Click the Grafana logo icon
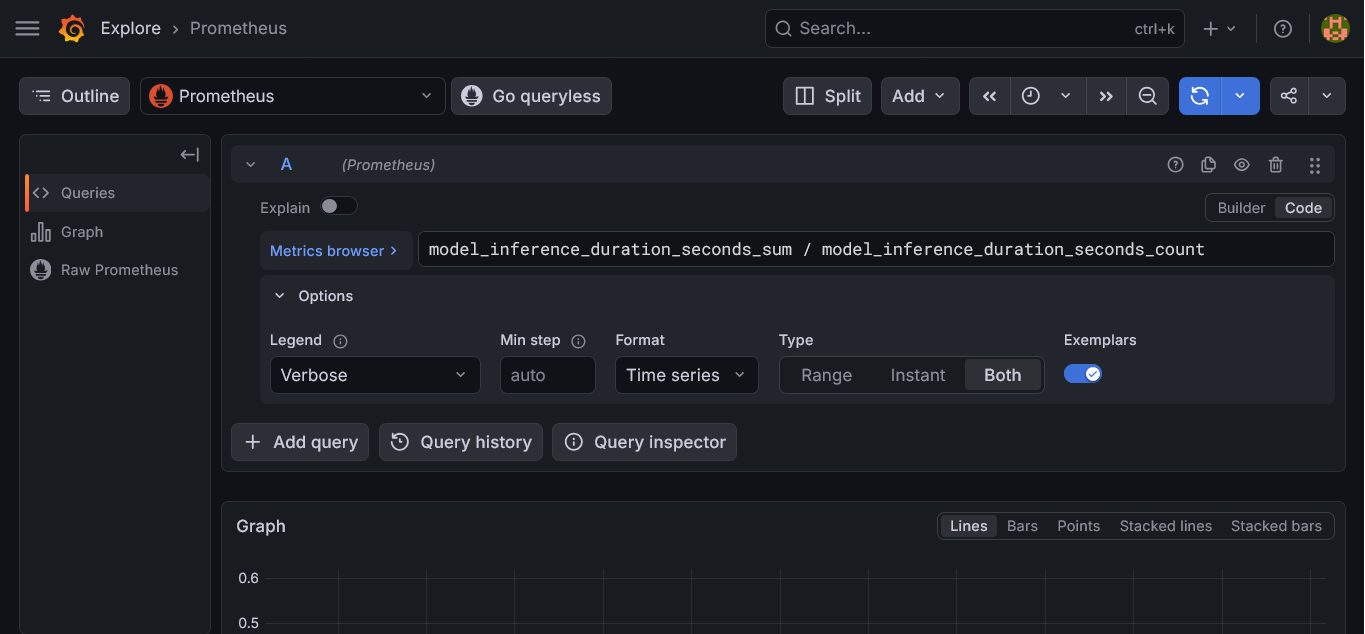Viewport: 1365px width, 634px height. point(72,29)
